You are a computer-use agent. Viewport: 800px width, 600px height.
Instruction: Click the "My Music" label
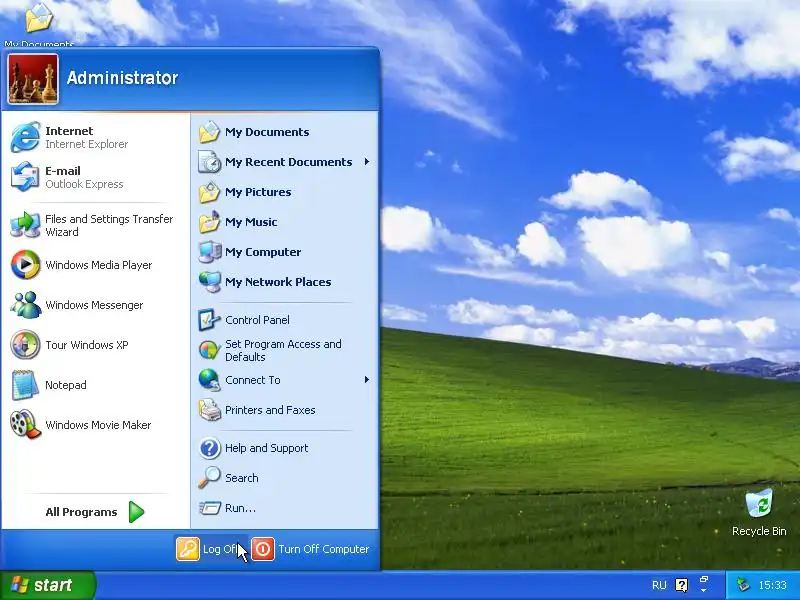point(251,222)
